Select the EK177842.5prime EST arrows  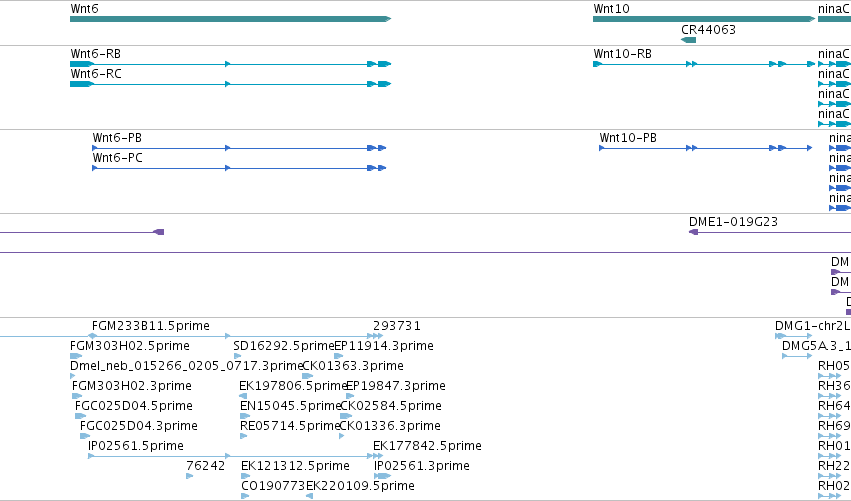point(378,456)
